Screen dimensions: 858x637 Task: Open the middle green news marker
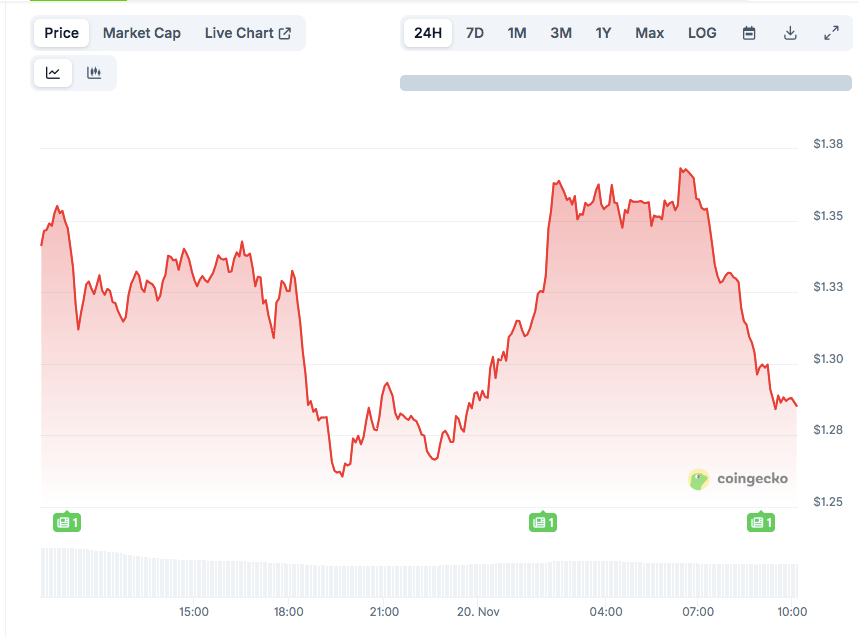542,521
